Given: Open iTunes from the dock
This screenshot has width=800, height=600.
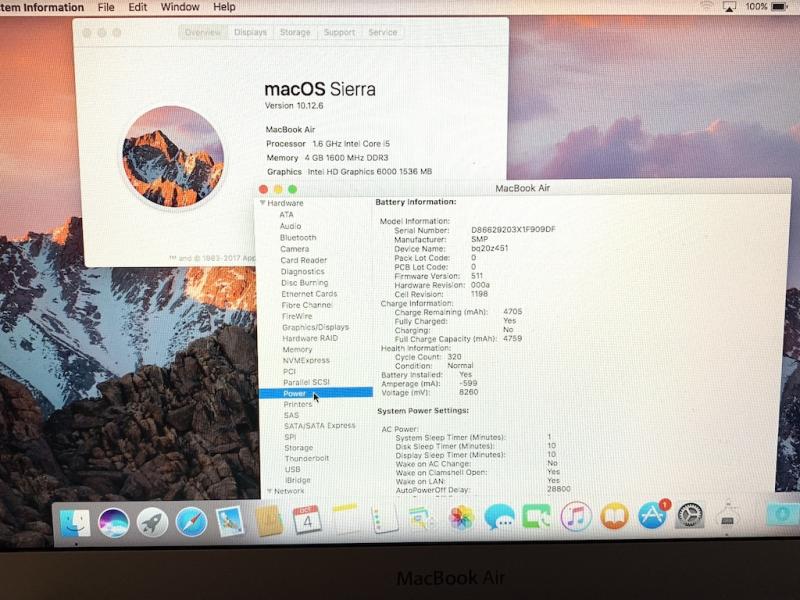Looking at the screenshot, I should 576,516.
